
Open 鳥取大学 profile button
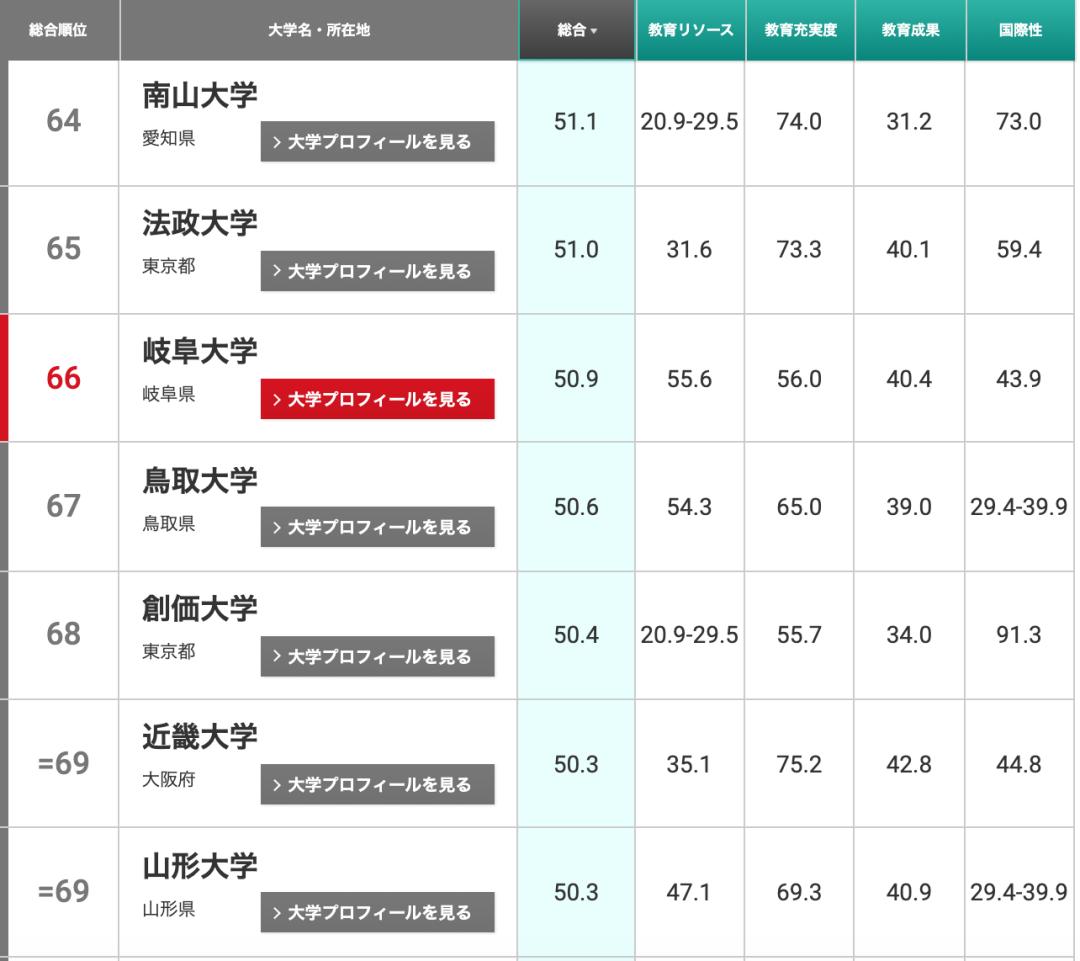pyautogui.click(x=377, y=527)
